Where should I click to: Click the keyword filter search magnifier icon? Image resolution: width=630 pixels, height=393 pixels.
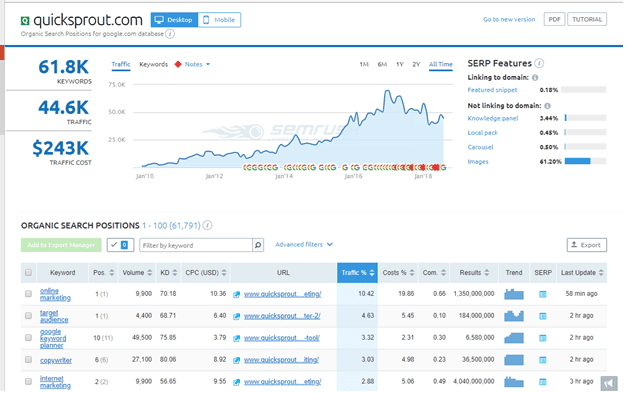[258, 245]
